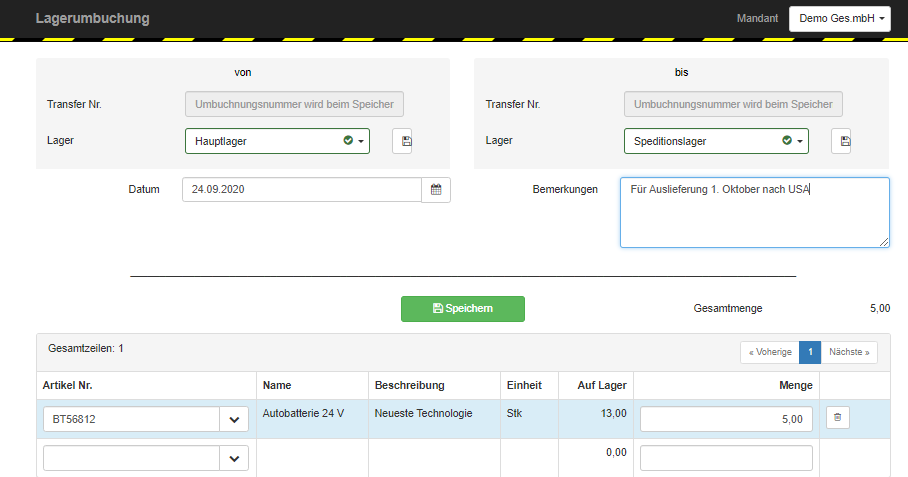Click the 13,00 stock value

[613, 413]
